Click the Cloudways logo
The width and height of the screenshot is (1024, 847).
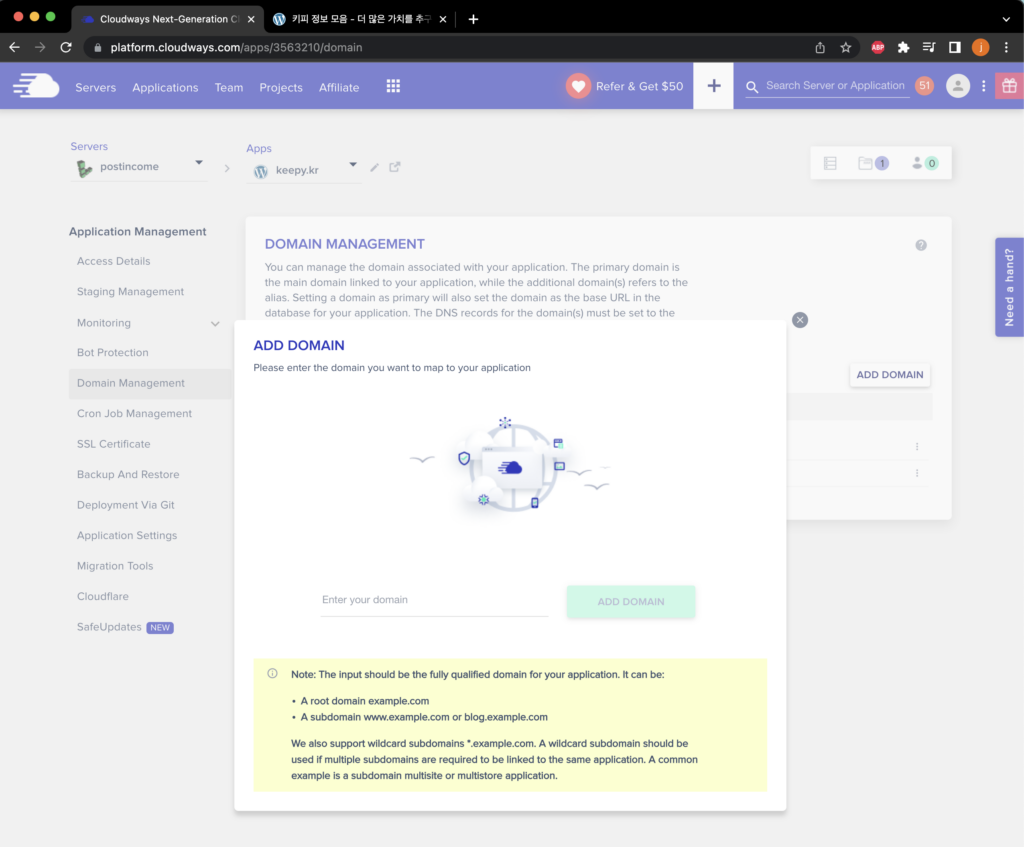[36, 86]
